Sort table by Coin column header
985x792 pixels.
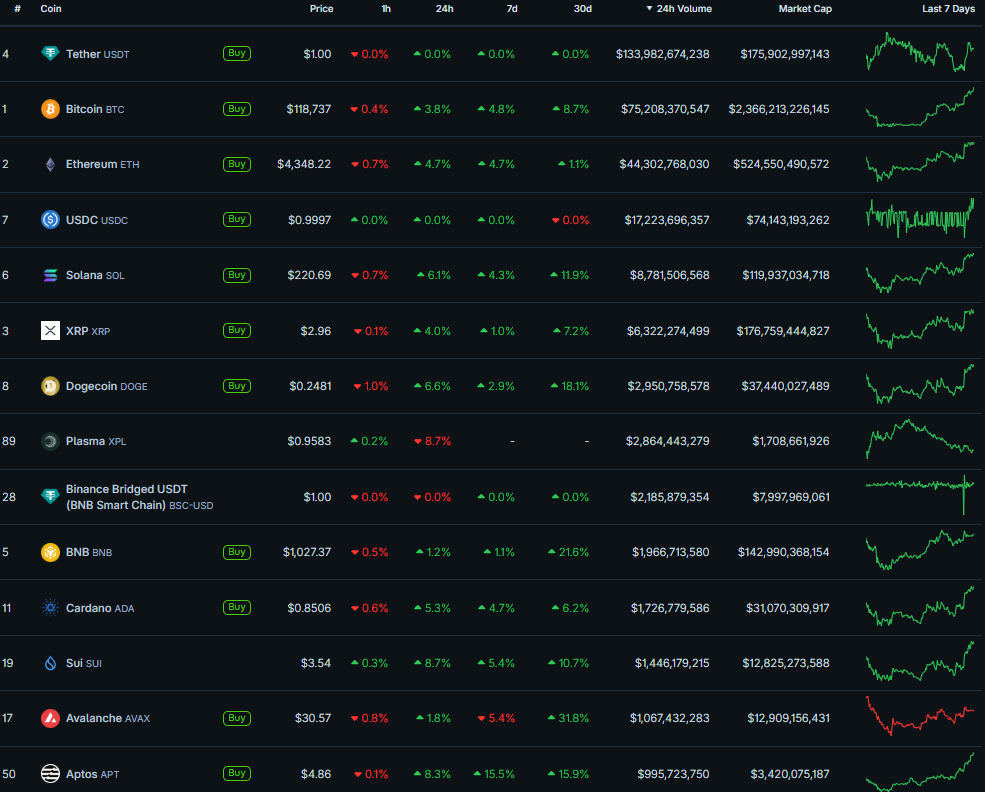[51, 9]
